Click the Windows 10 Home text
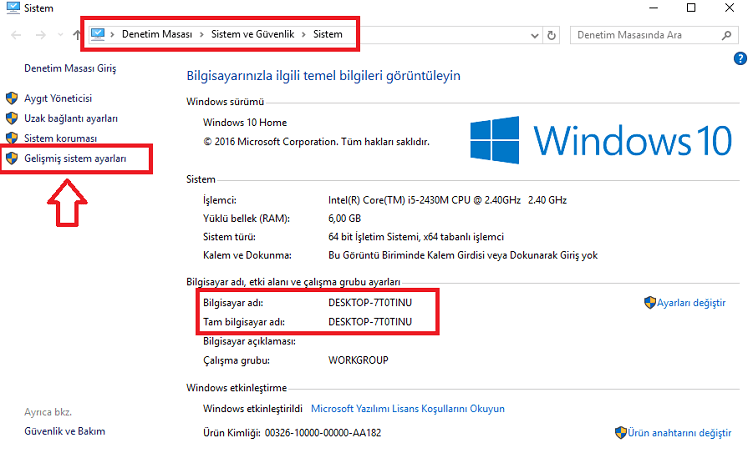The width and height of the screenshot is (748, 453). point(245,123)
